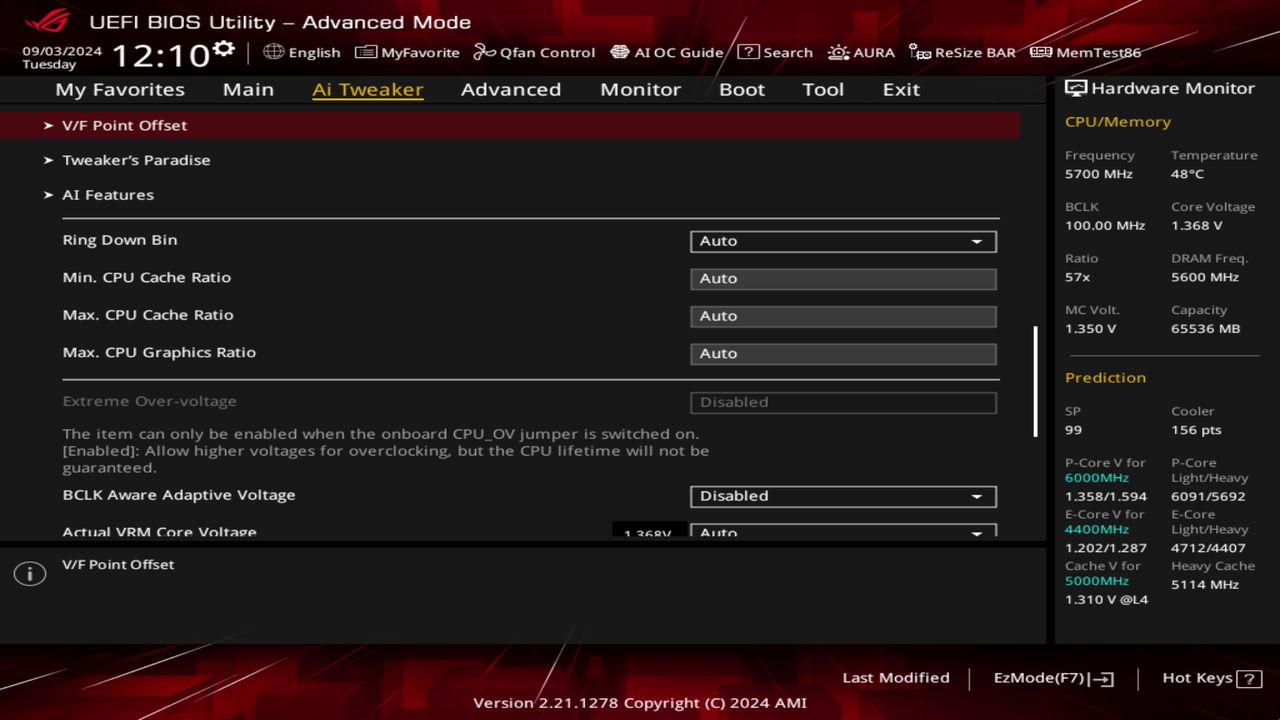The width and height of the screenshot is (1280, 720).
Task: Click Hot Keys question mark icon
Action: coord(1249,679)
